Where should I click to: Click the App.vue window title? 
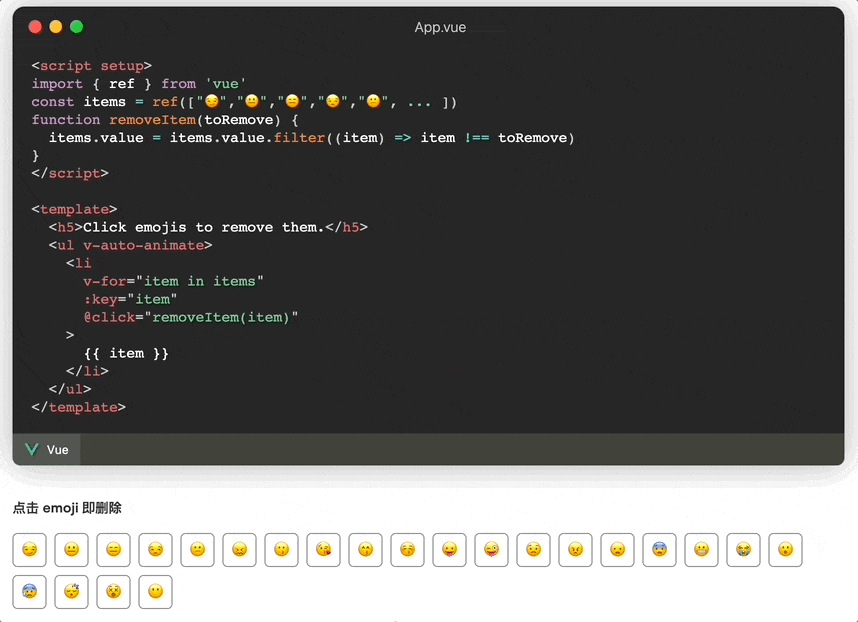click(440, 27)
